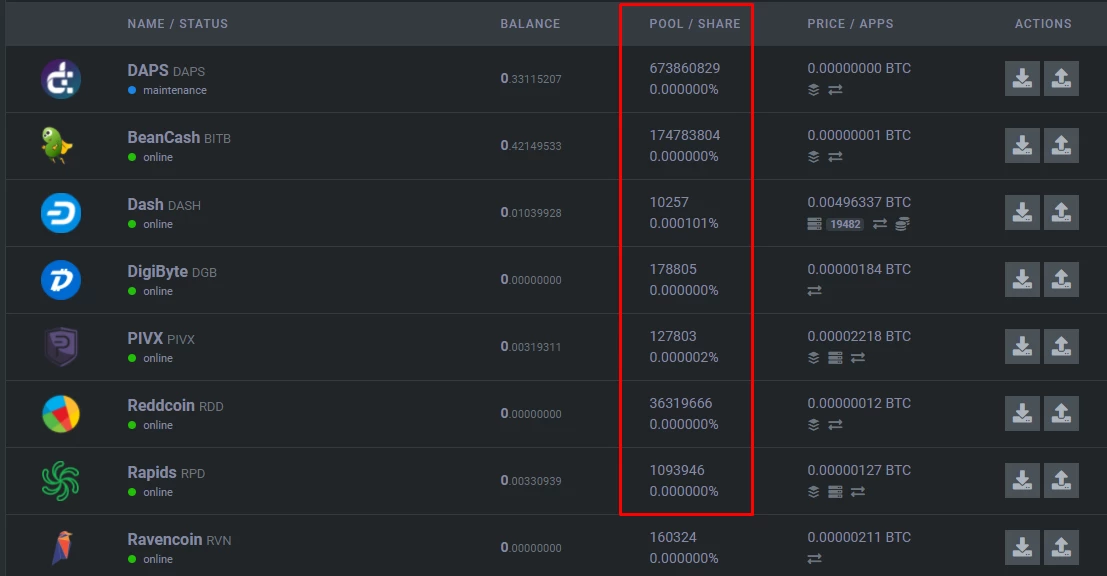Open PIVX staking layers icon

pyautogui.click(x=814, y=358)
